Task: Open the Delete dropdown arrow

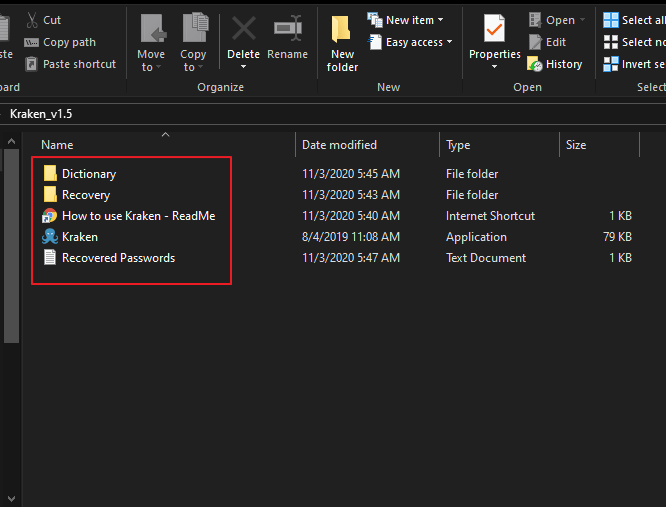Action: click(243, 67)
